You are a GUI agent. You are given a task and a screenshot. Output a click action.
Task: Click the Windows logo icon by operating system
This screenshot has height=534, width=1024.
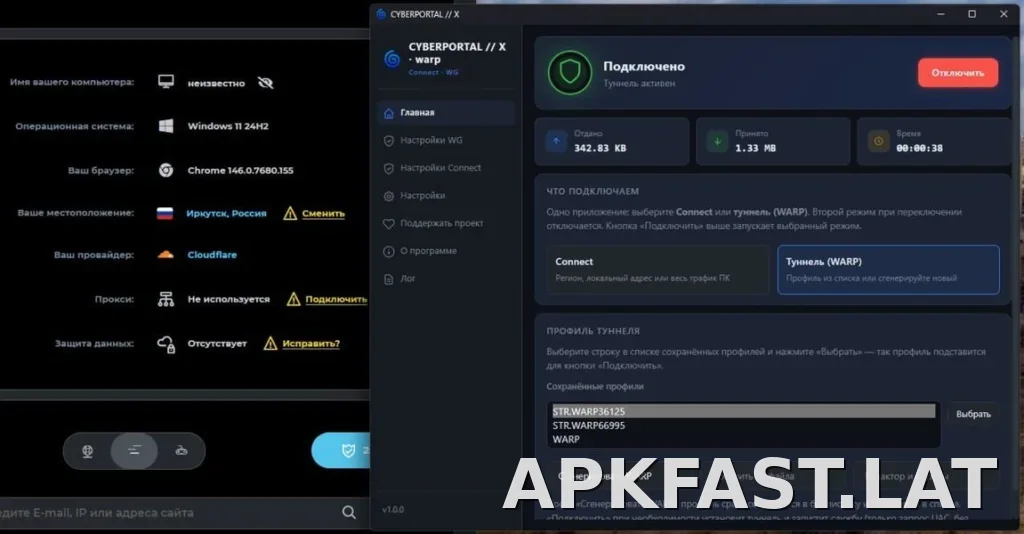coord(166,126)
